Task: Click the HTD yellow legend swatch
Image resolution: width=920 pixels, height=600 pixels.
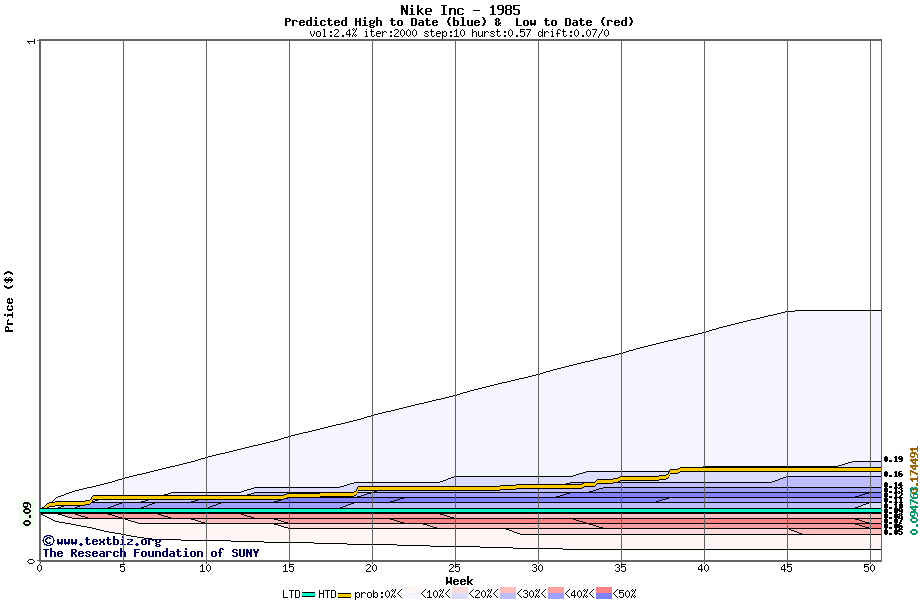Action: click(344, 594)
